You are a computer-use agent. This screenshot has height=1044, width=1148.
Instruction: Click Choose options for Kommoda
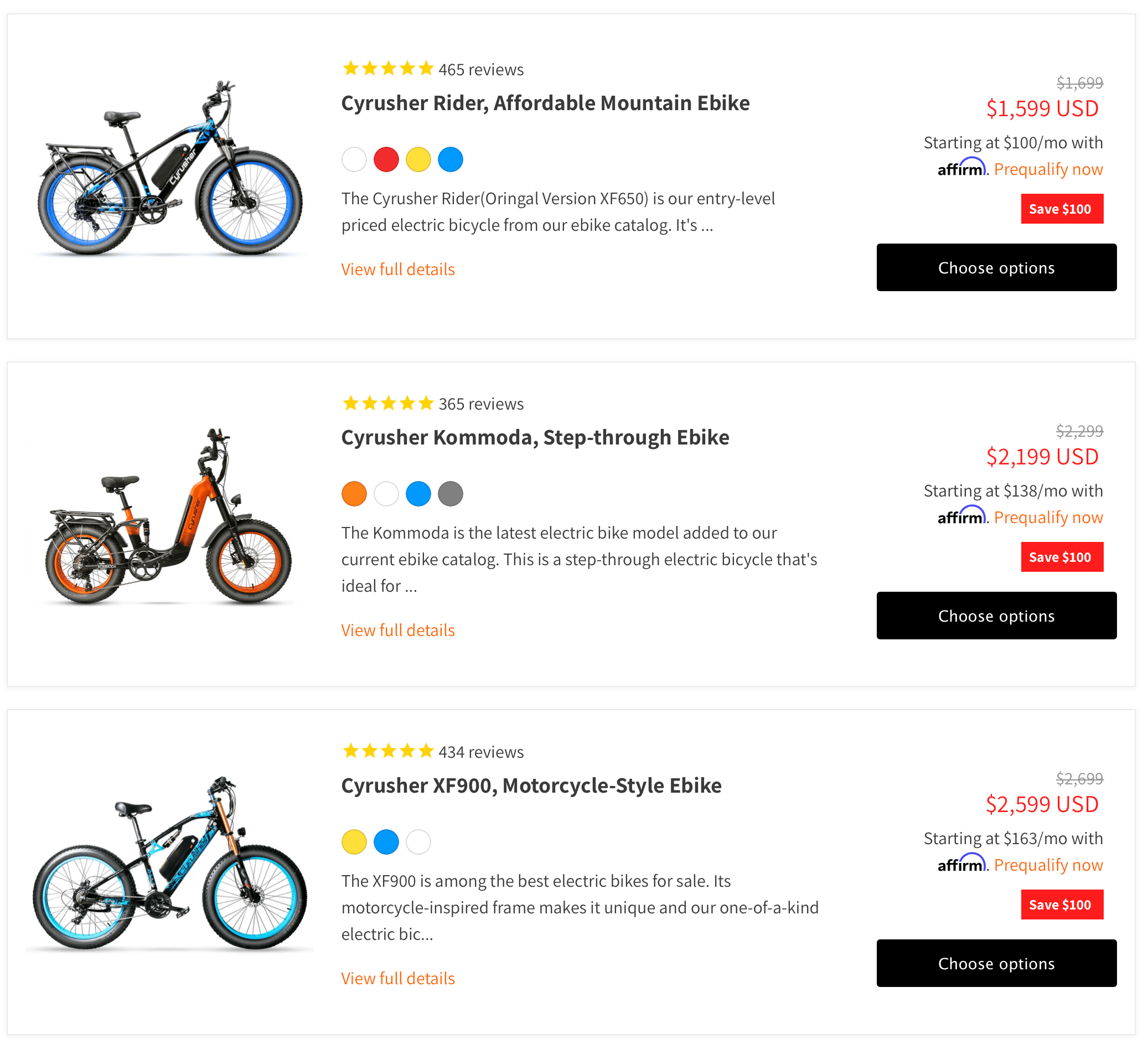[996, 616]
